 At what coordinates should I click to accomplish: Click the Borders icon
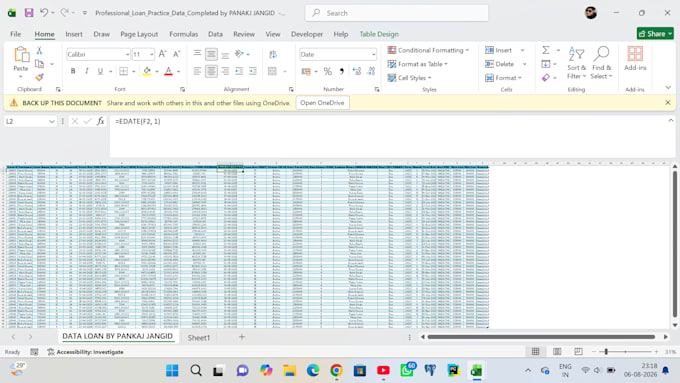click(x=124, y=71)
